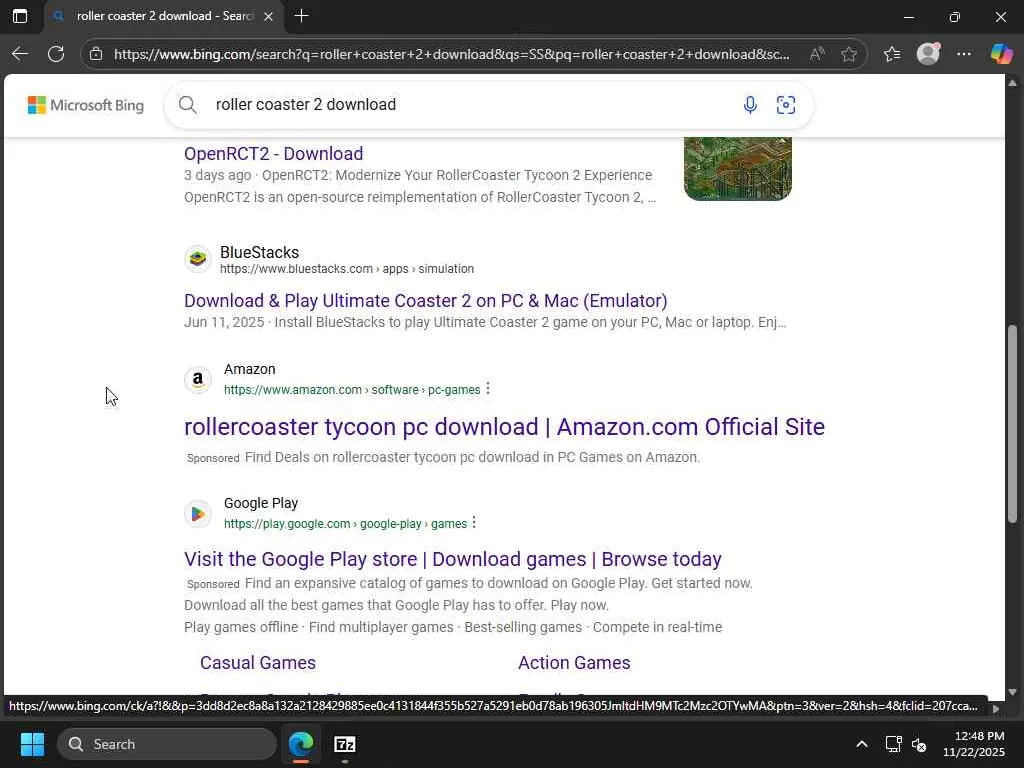This screenshot has width=1024, height=768.
Task: Start voice search with microphone
Action: click(x=750, y=104)
